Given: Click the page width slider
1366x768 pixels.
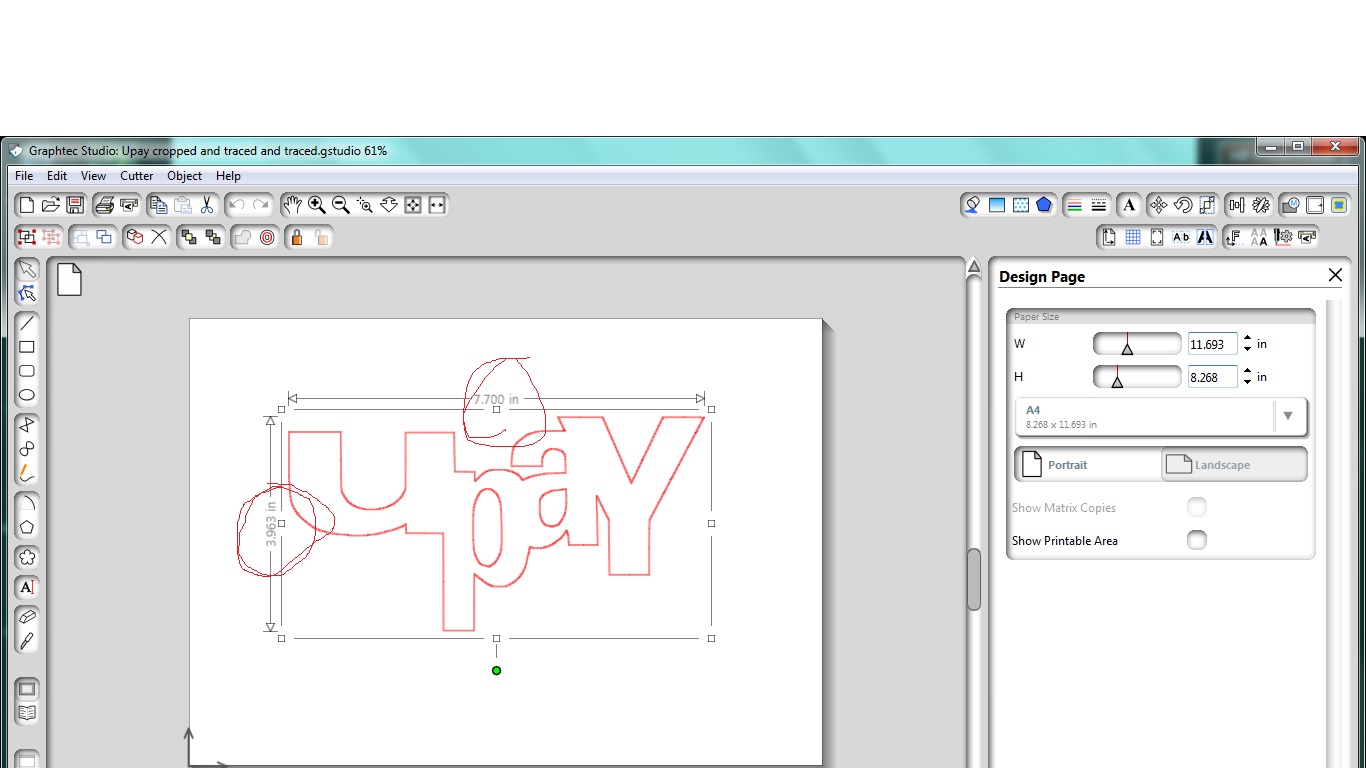Looking at the screenshot, I should [1137, 344].
